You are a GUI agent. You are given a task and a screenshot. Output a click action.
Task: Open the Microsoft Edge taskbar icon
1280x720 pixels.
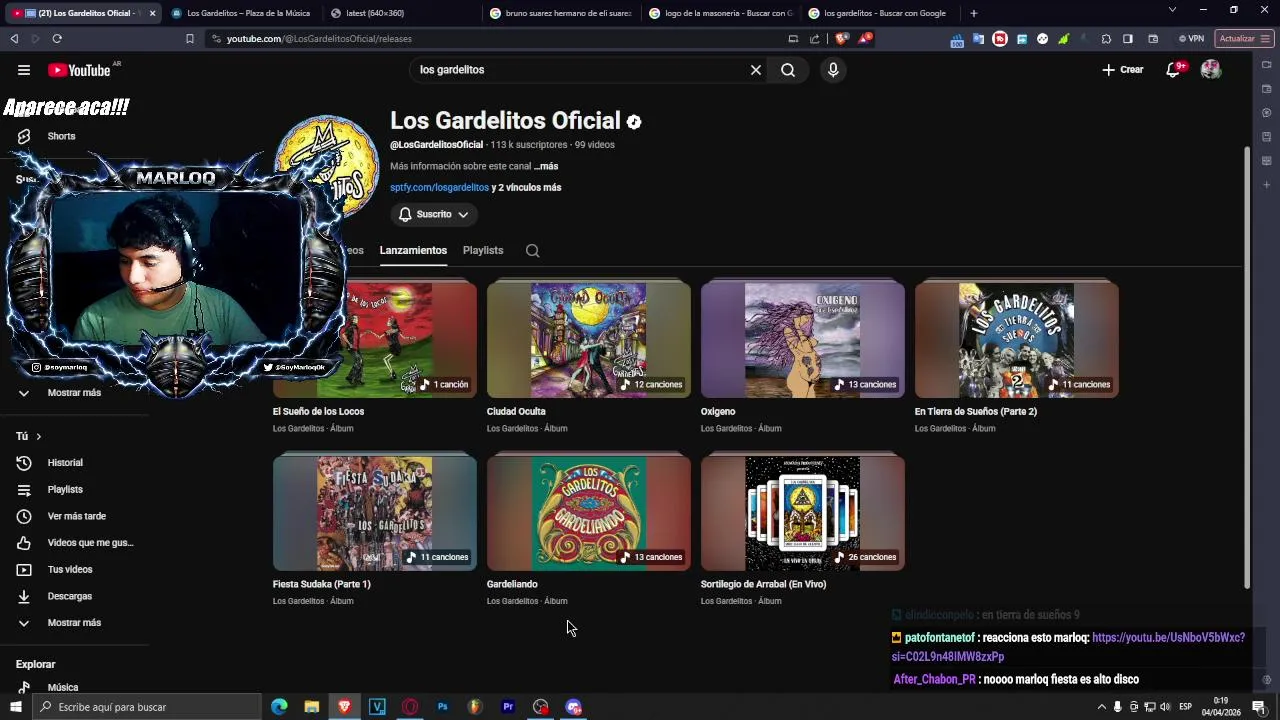279,707
